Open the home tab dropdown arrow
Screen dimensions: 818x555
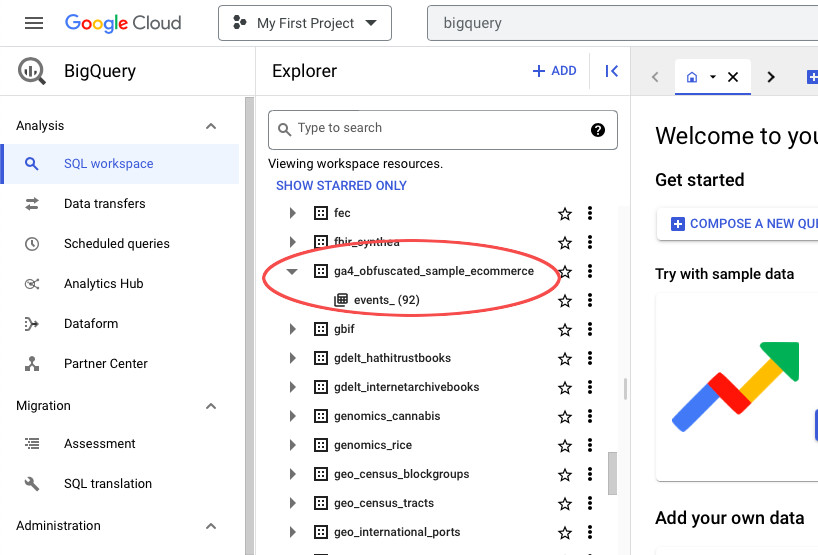pyautogui.click(x=713, y=77)
